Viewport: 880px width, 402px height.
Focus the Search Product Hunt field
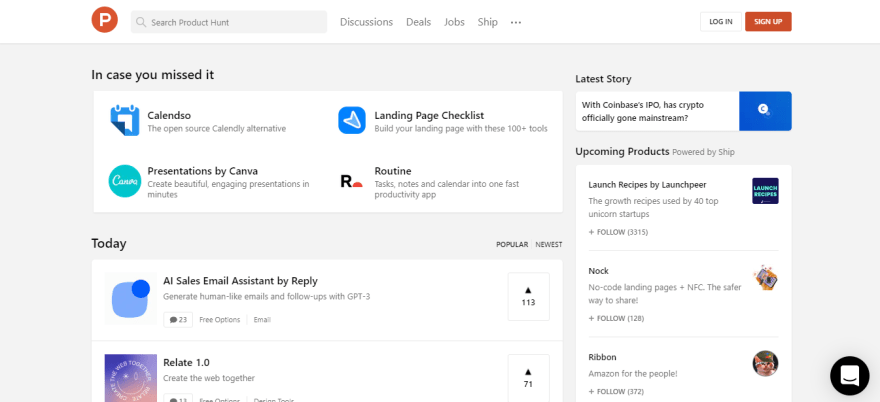tap(229, 22)
